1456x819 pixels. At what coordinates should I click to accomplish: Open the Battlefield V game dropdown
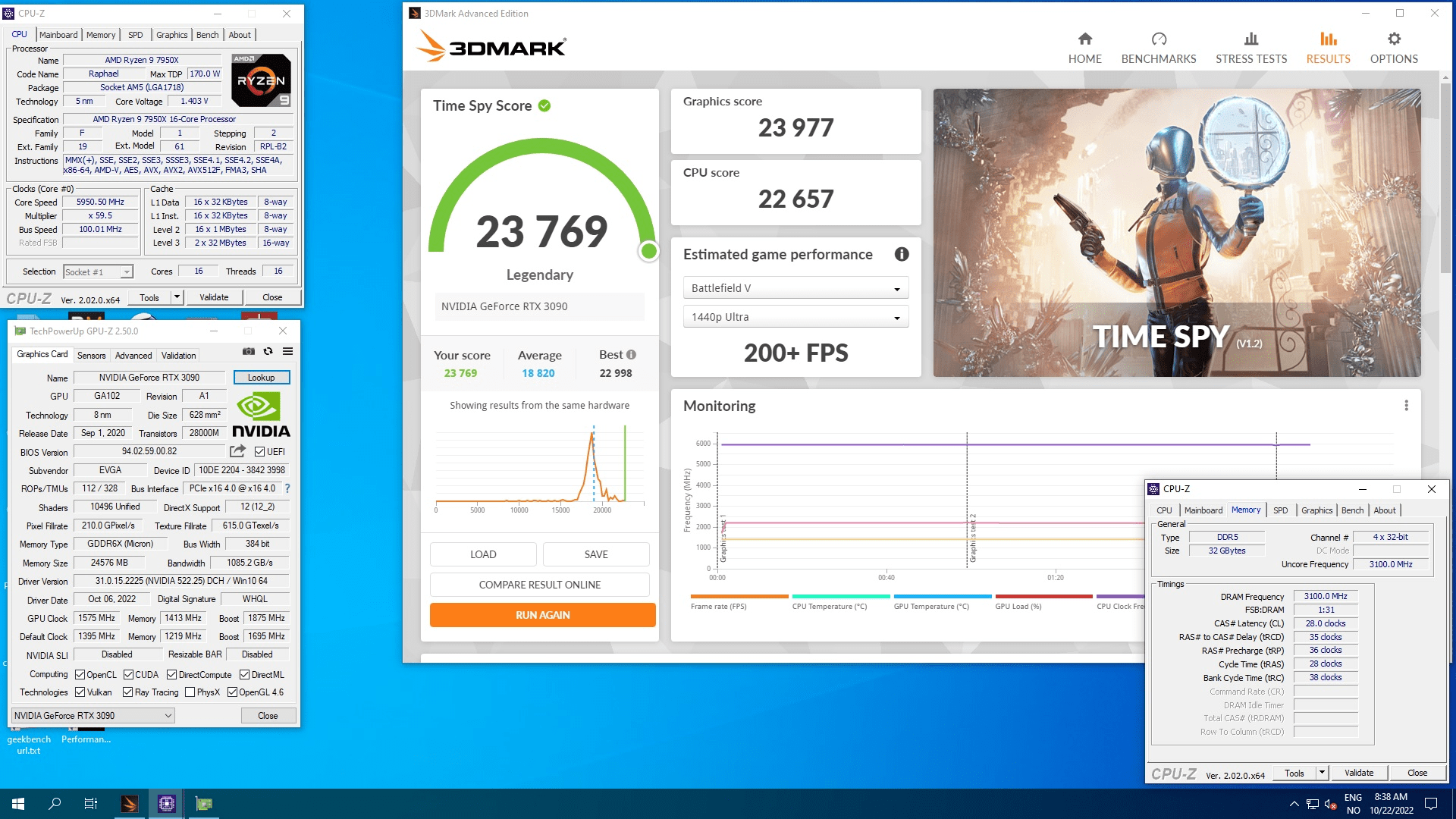pos(795,288)
